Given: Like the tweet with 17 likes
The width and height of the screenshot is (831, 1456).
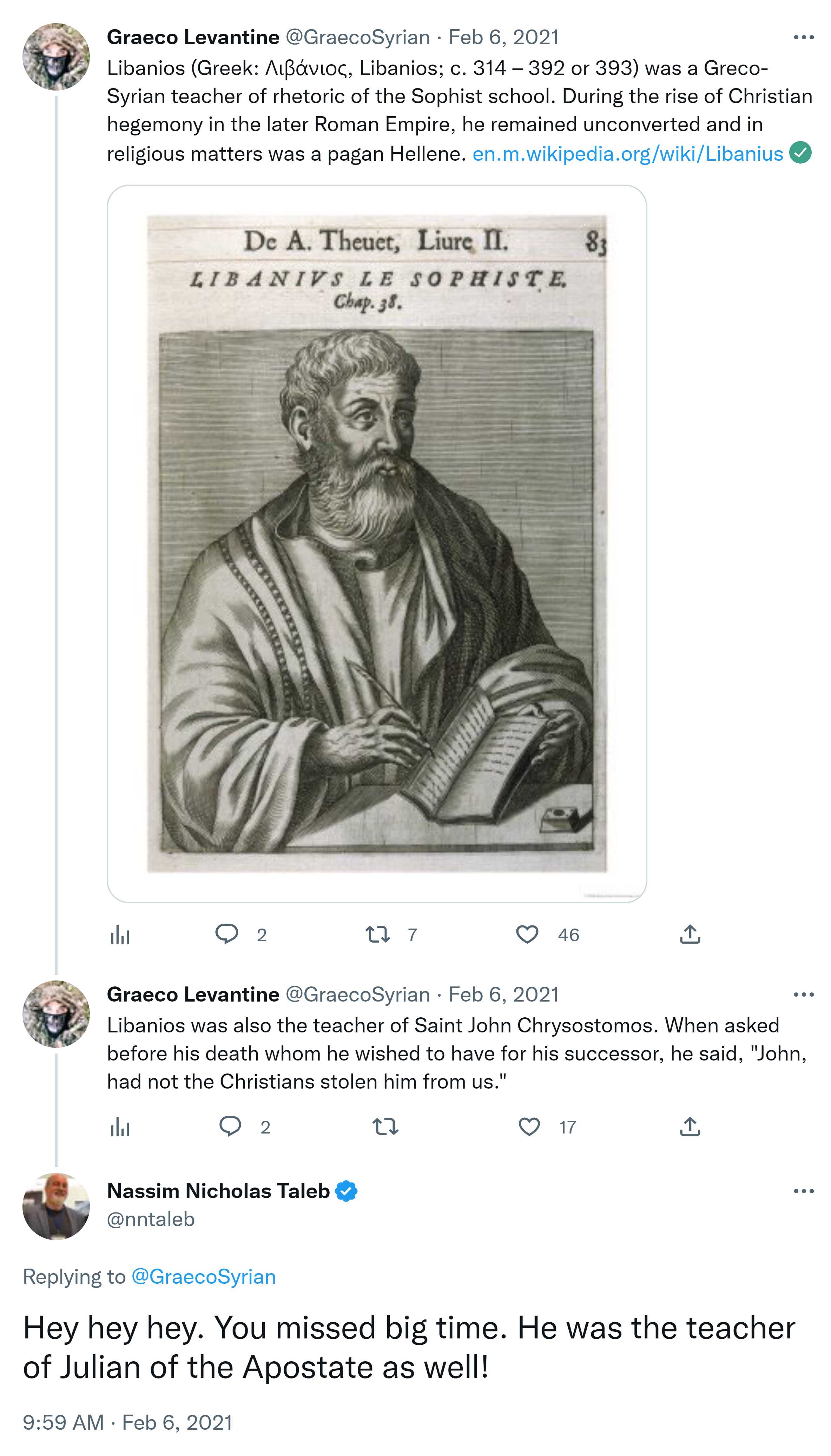Looking at the screenshot, I should [529, 1126].
